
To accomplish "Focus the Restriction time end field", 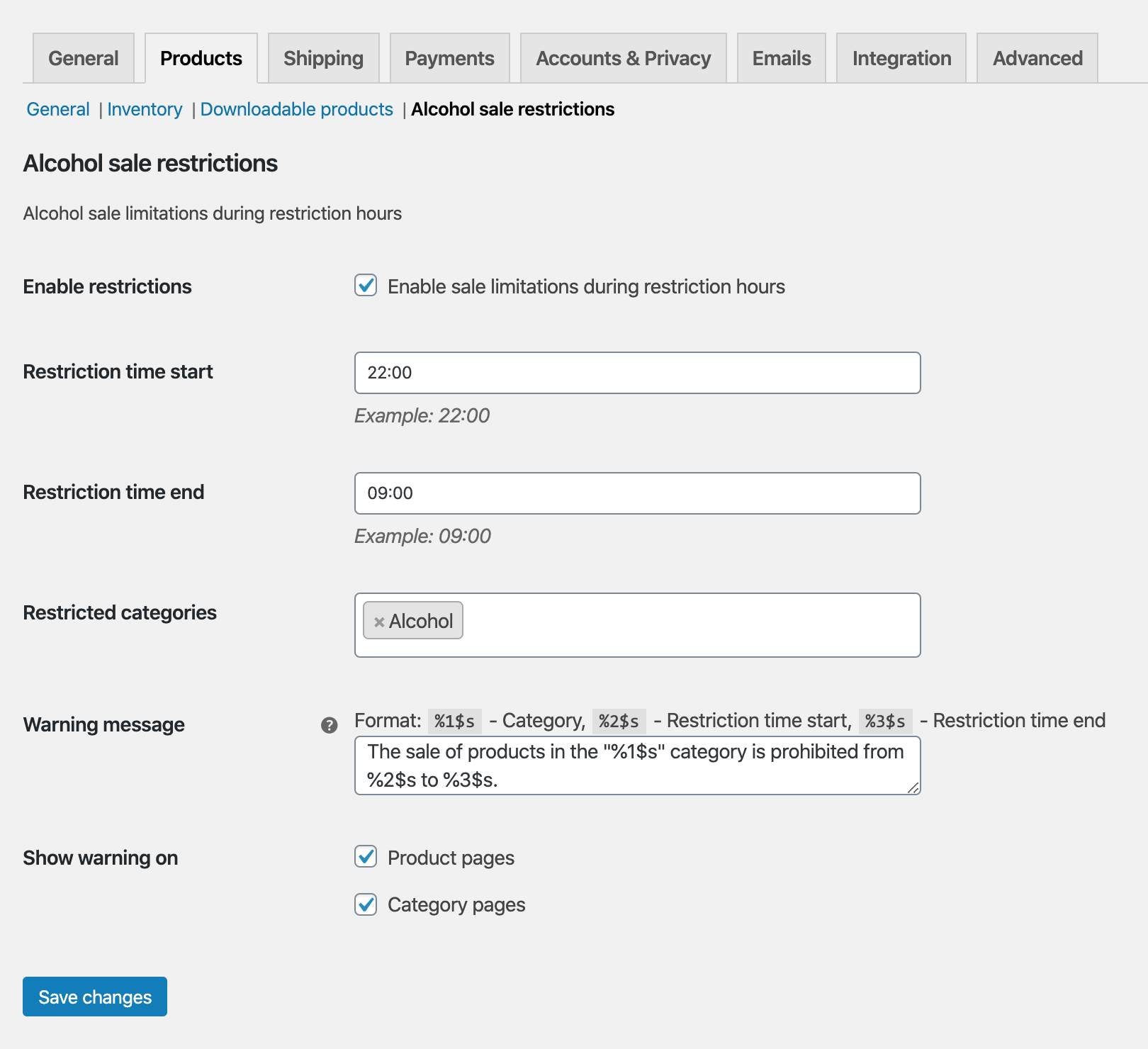I will click(x=637, y=493).
